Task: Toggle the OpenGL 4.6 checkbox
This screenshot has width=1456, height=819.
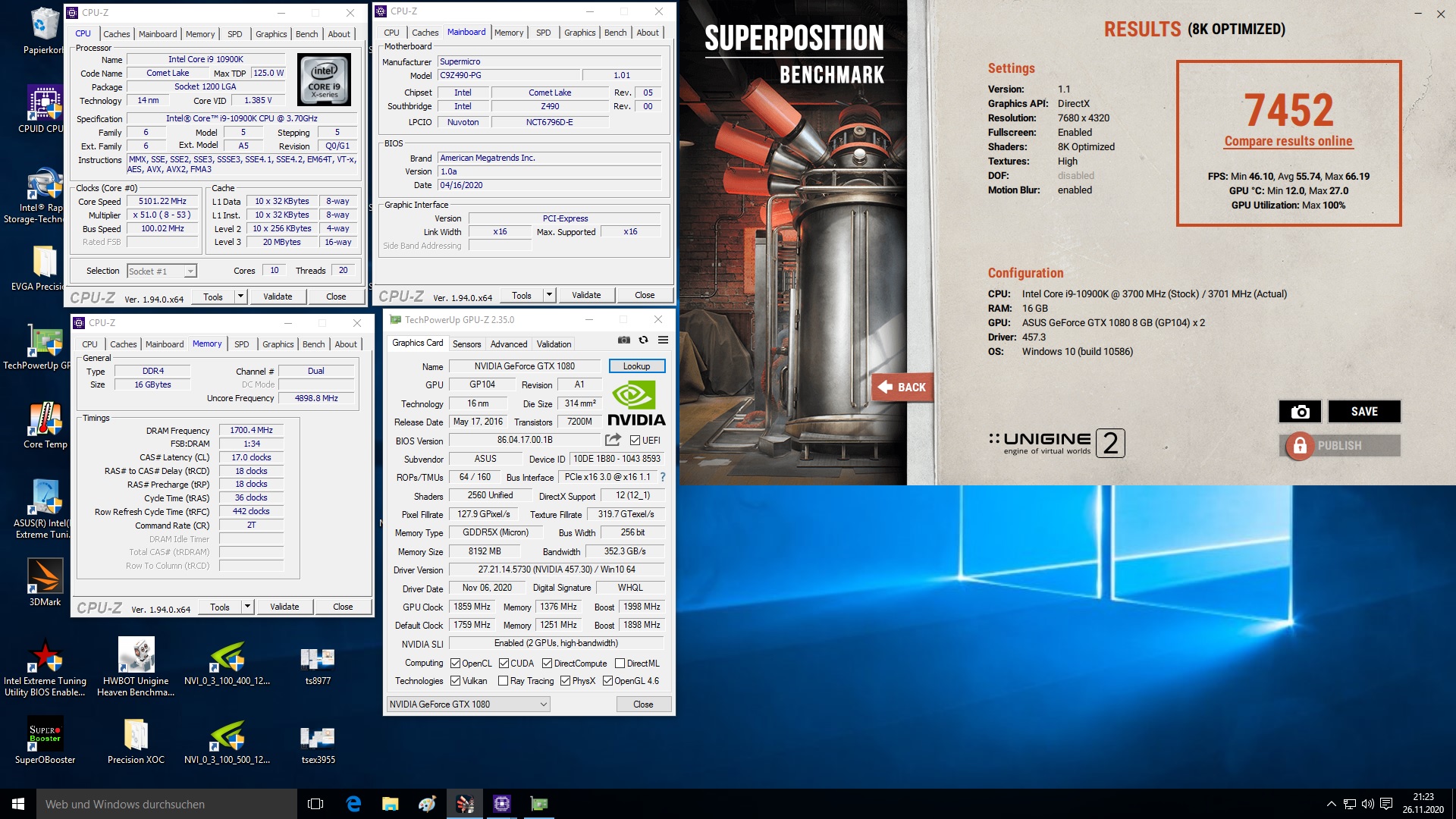Action: [607, 681]
